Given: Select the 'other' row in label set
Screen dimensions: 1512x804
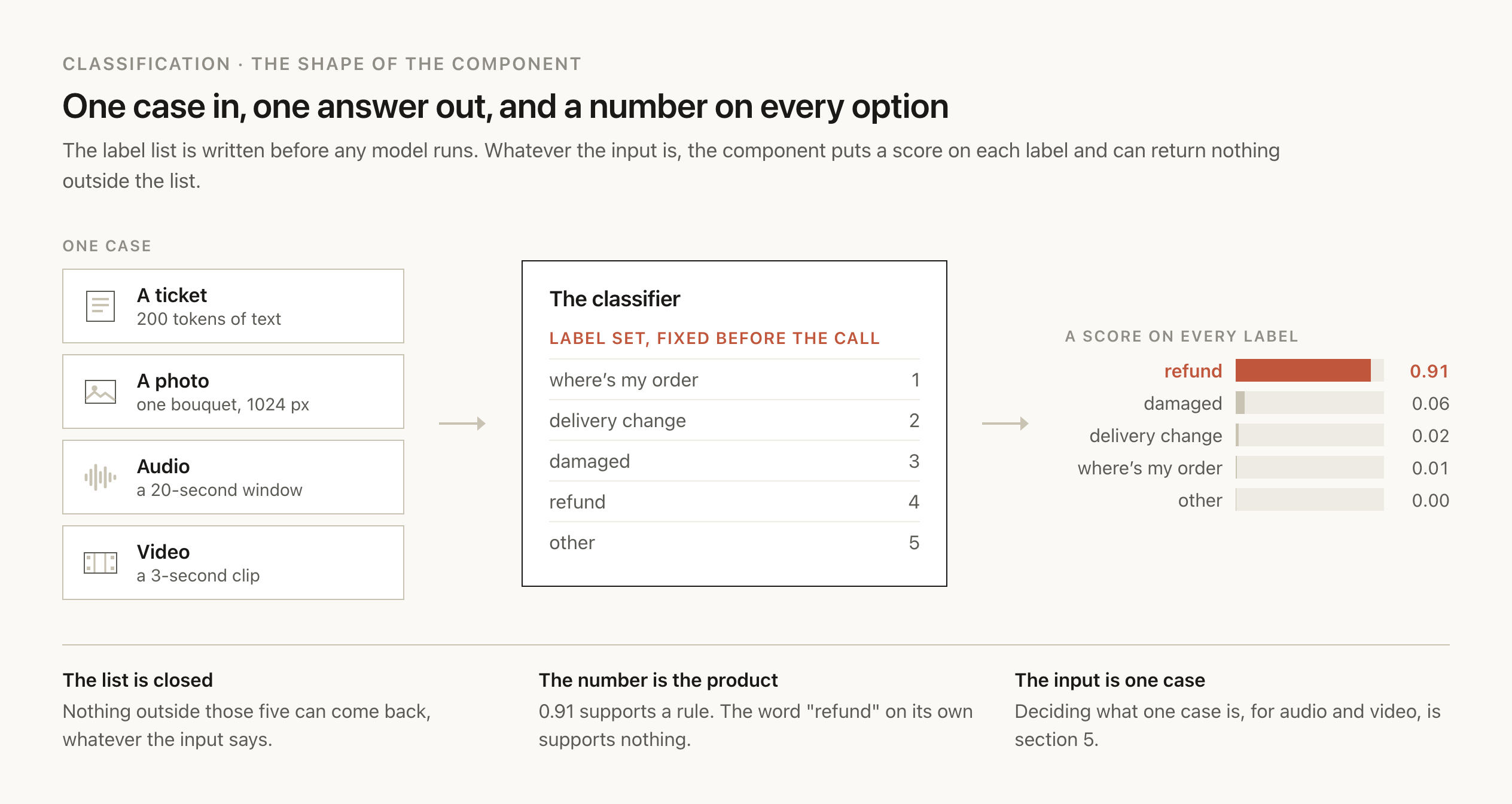Looking at the screenshot, I should click(734, 543).
